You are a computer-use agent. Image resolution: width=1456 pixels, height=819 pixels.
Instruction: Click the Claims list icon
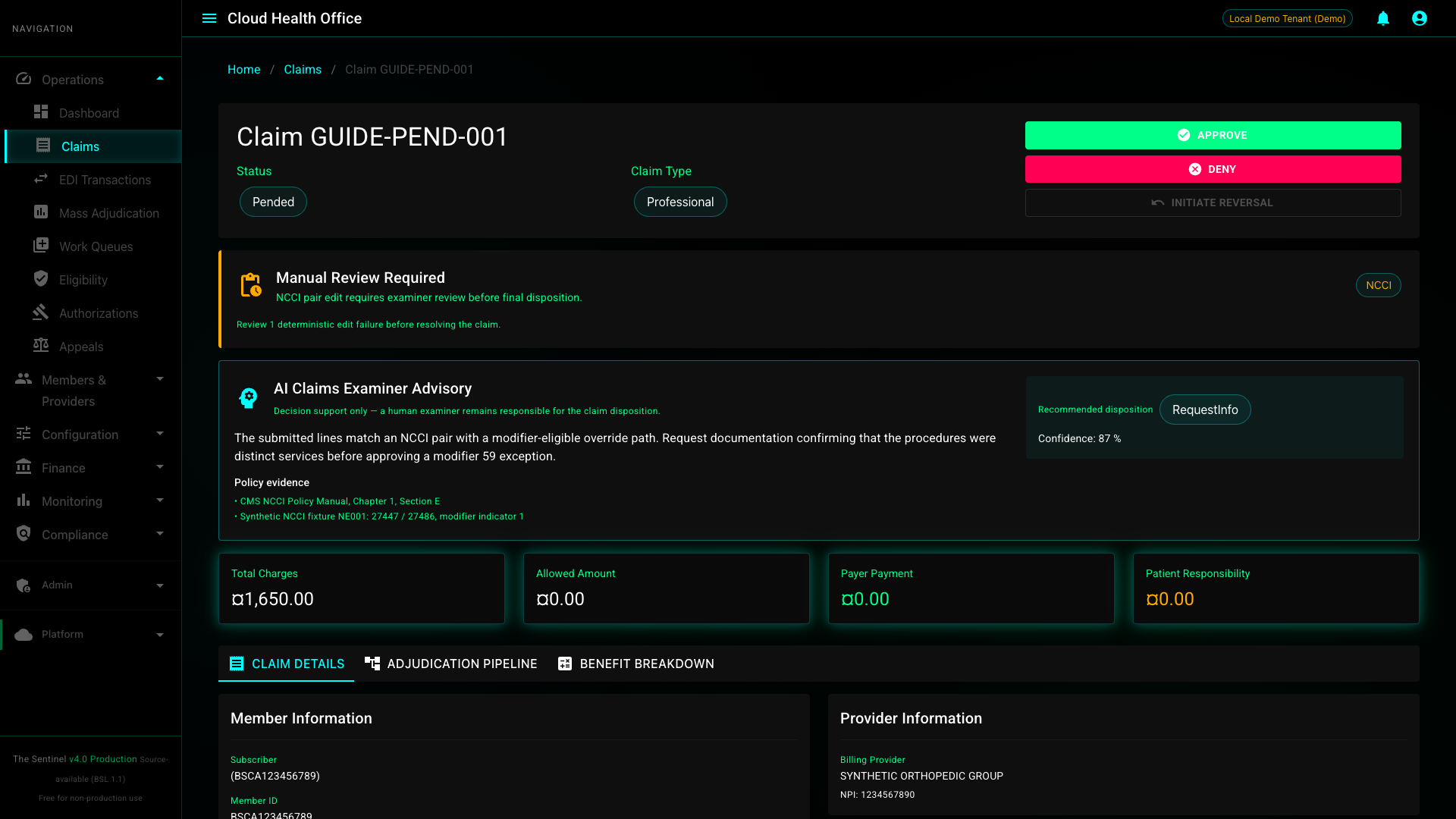pyautogui.click(x=43, y=146)
